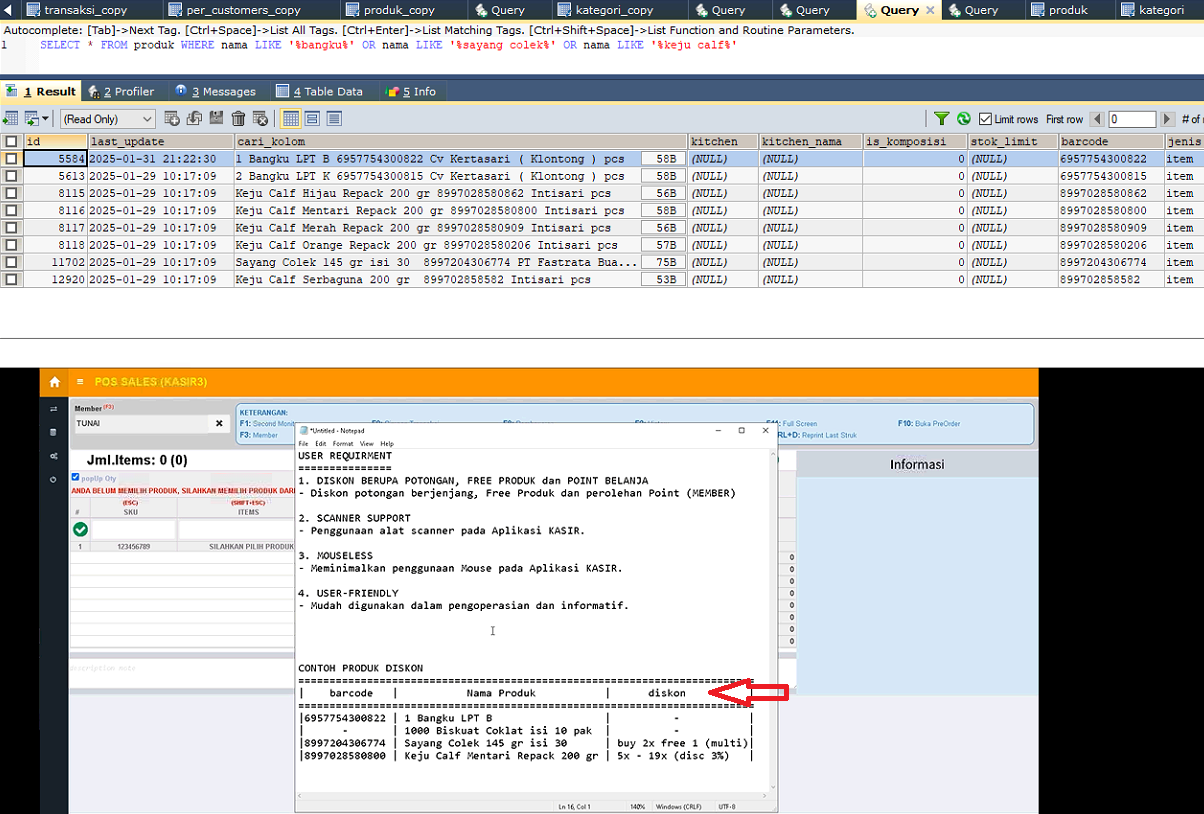Tick the checkbox for row 5584

[x=11, y=159]
